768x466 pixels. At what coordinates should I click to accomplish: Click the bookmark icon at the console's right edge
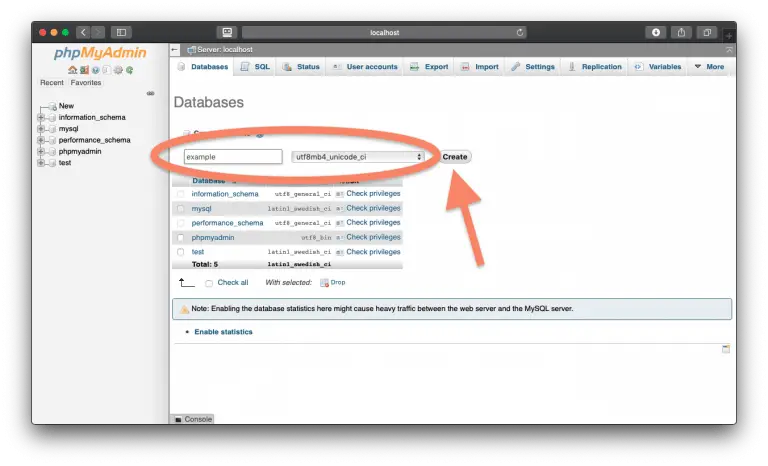point(726,349)
